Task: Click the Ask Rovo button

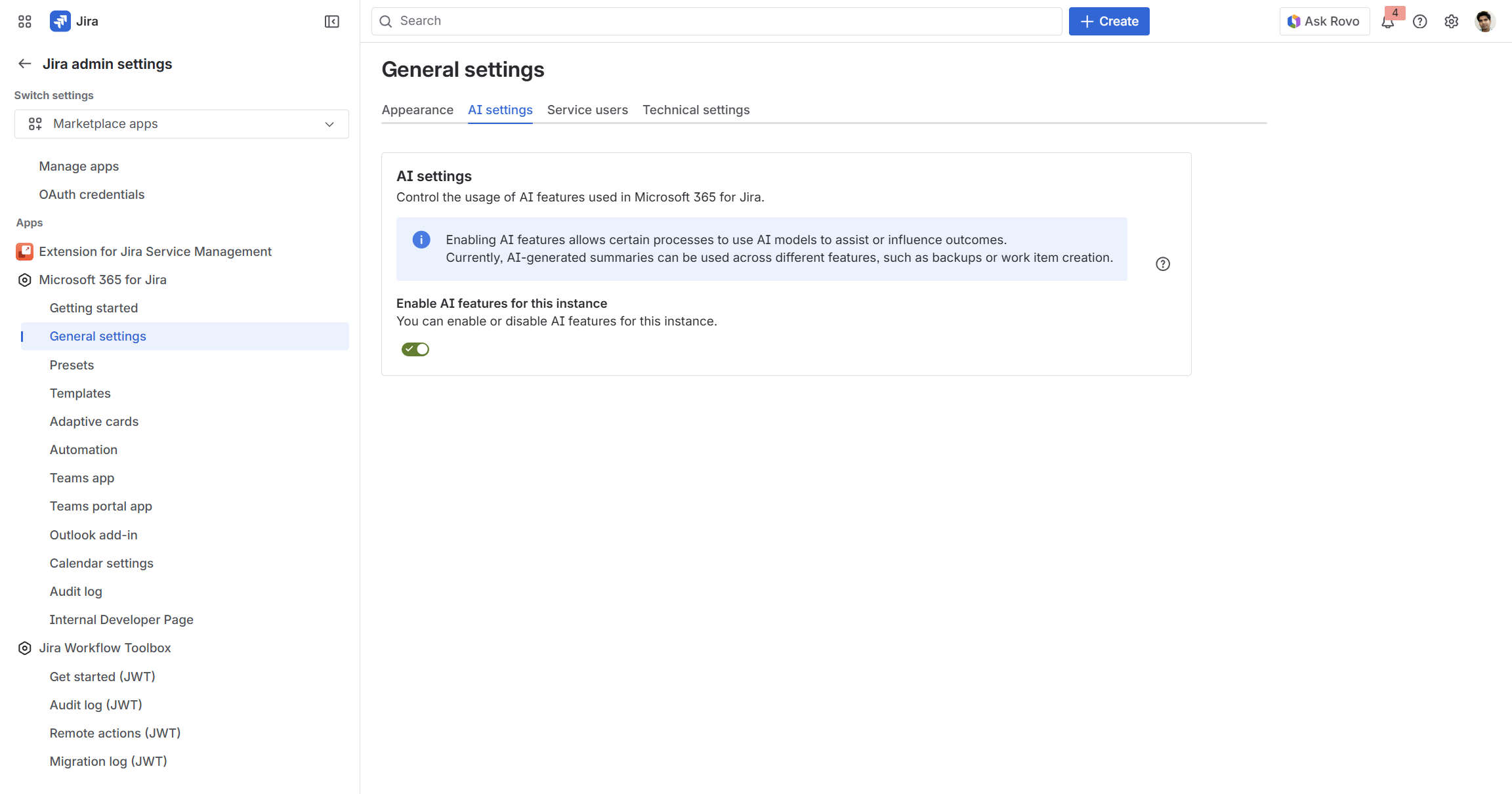Action: tap(1324, 22)
